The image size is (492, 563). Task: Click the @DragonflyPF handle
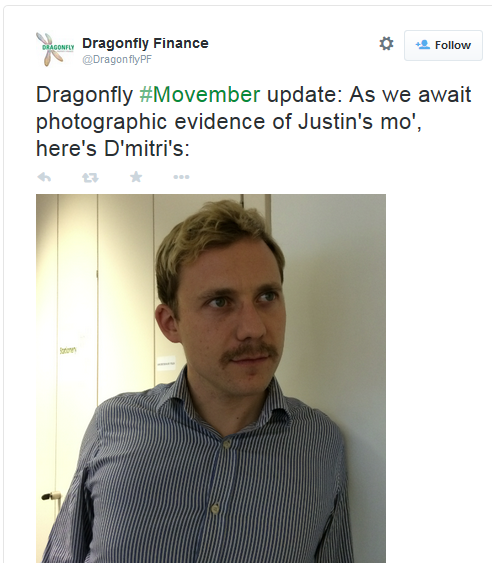(x=117, y=59)
